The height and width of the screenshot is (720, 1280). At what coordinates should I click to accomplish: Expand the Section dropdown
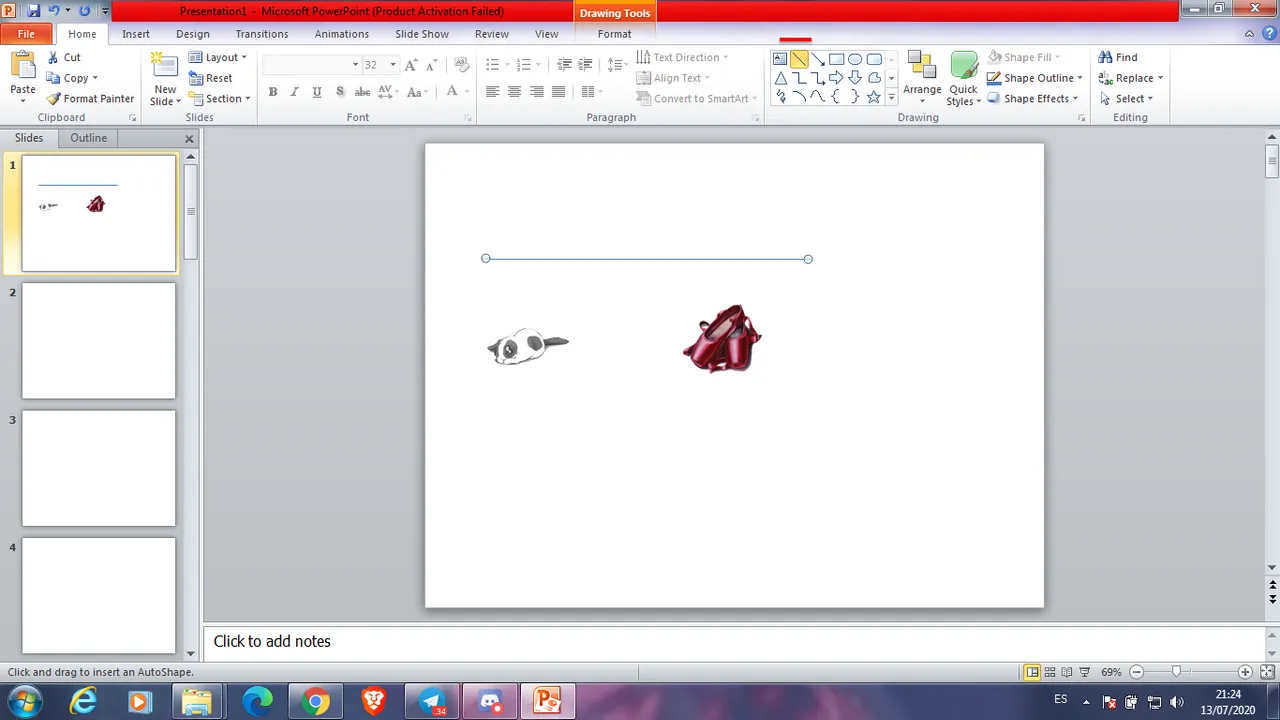tap(220, 98)
